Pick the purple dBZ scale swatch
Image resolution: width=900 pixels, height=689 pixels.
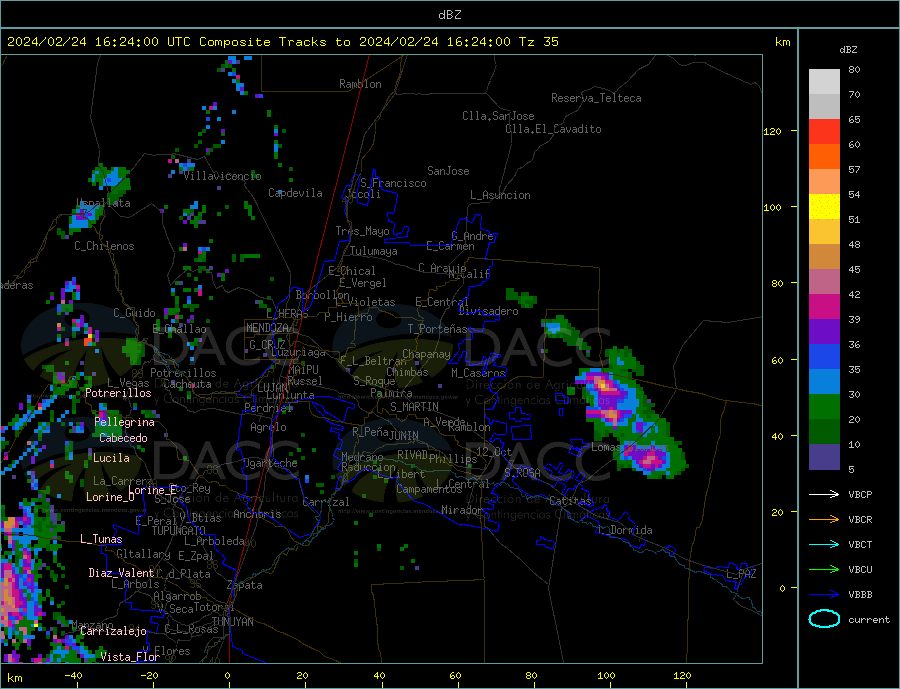[824, 332]
